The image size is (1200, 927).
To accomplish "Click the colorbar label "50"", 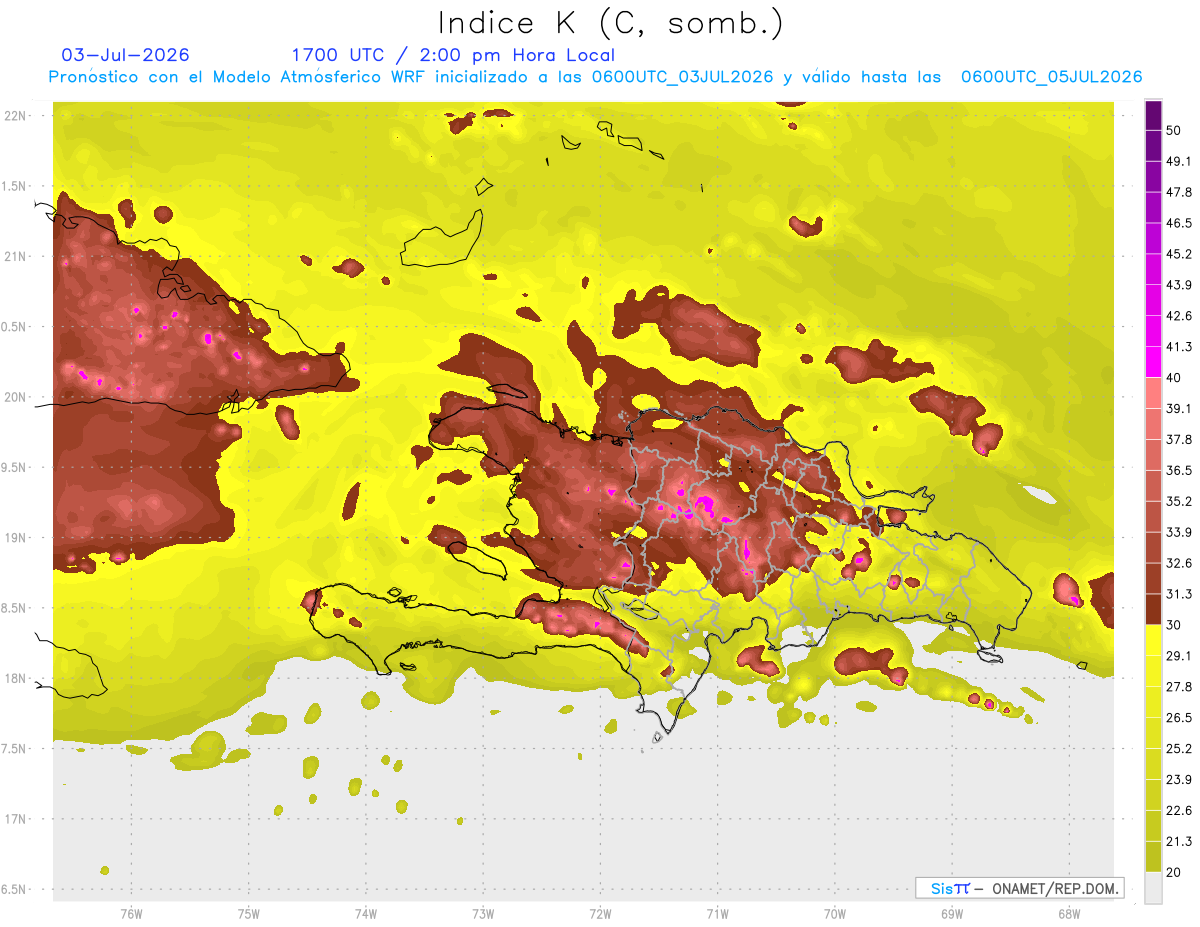I will tap(1175, 131).
